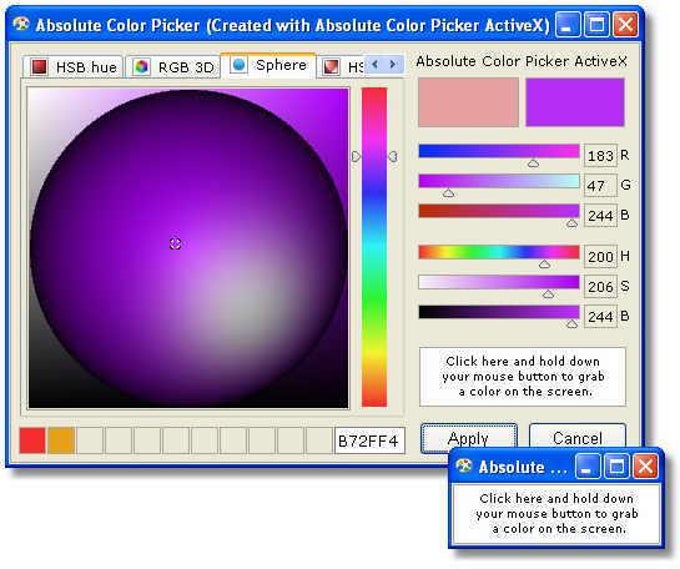Click the palette icon in small Absolute window
The image size is (680, 569).
[464, 466]
